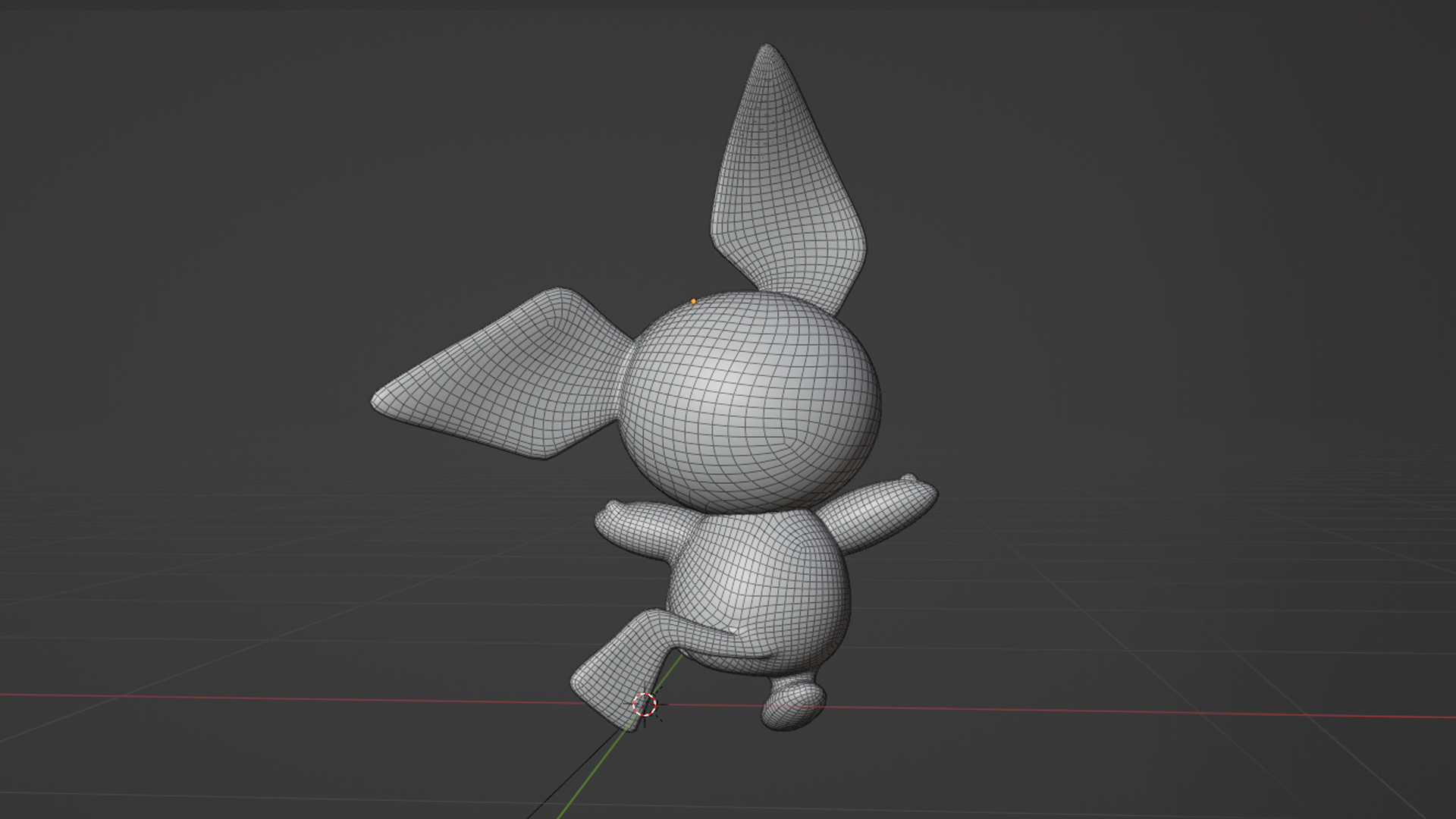This screenshot has height=819, width=1456.
Task: Click the 3D cursor crosshair
Action: coord(645,704)
